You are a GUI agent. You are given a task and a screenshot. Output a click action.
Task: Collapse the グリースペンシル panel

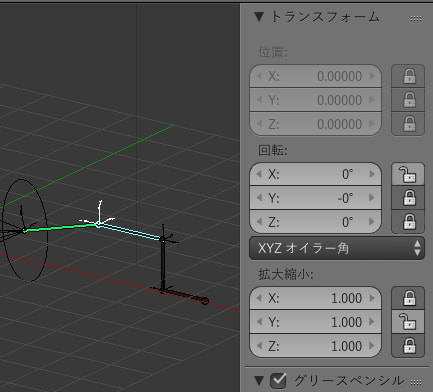pyautogui.click(x=259, y=380)
